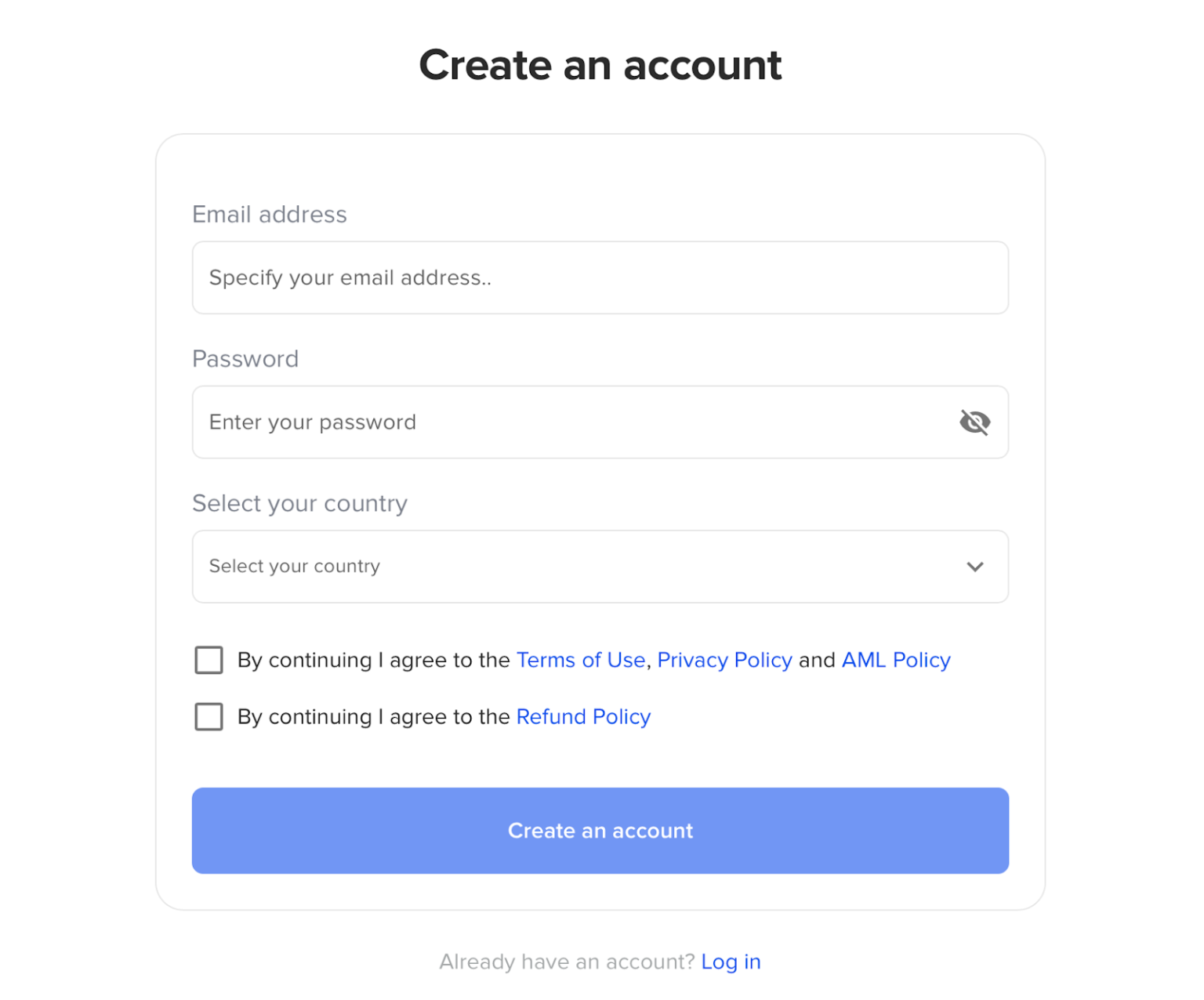Toggle password visibility eye icon
This screenshot has height=1000, width=1204.
click(974, 422)
